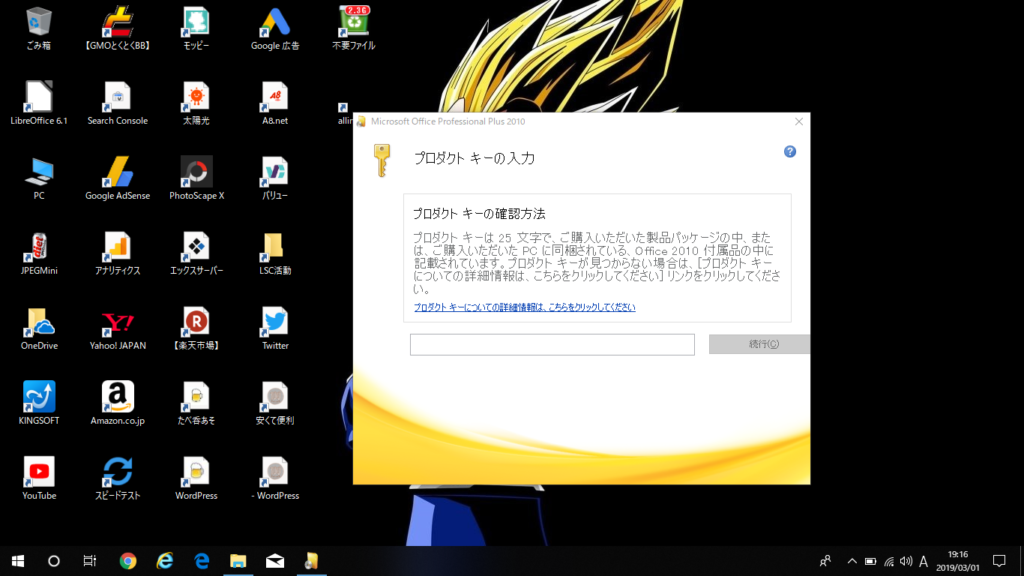Screen dimensions: 1024x576
Task: Open the Mail app from taskbar
Action: click(275, 561)
